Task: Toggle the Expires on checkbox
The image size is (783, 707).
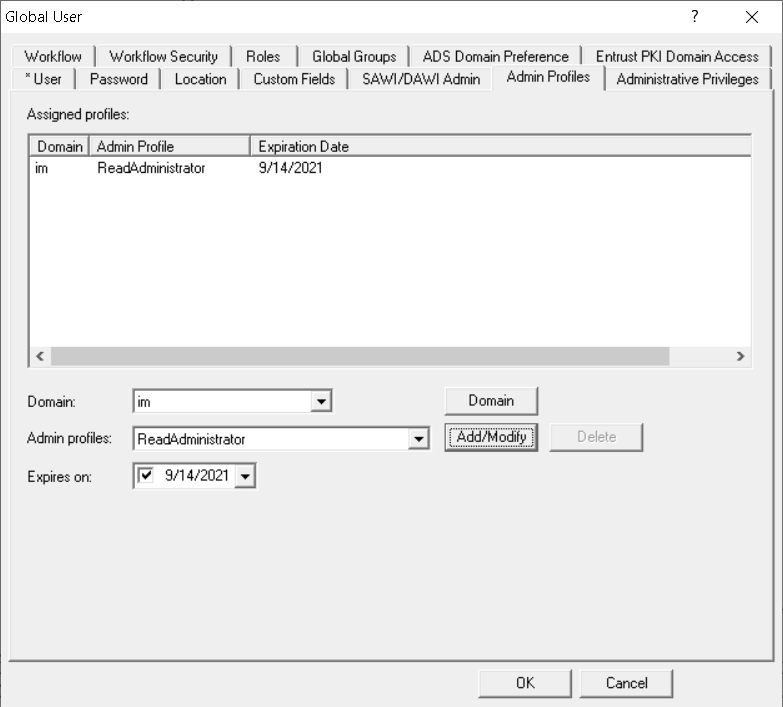Action: 147,477
